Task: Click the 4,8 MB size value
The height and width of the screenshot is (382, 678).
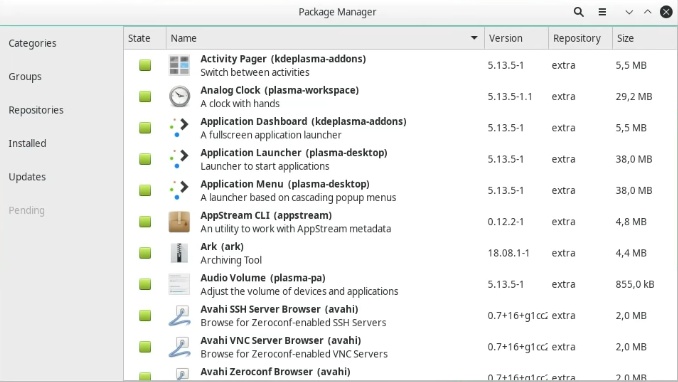Action: [x=631, y=221]
